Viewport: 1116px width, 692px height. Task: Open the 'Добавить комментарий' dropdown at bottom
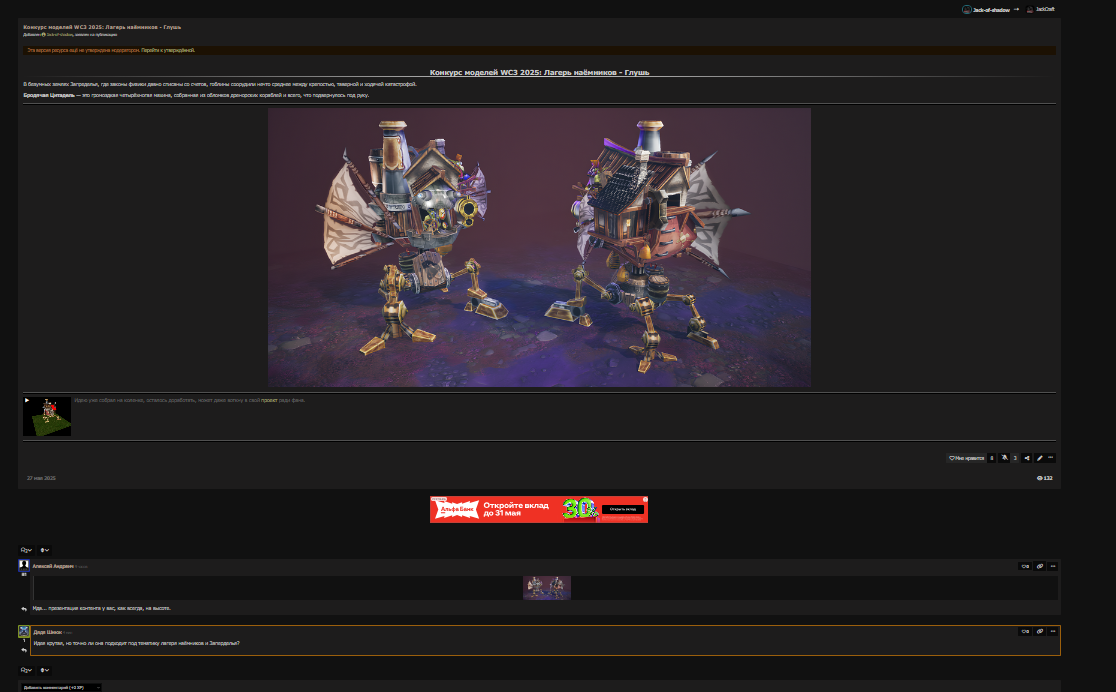click(x=60, y=688)
